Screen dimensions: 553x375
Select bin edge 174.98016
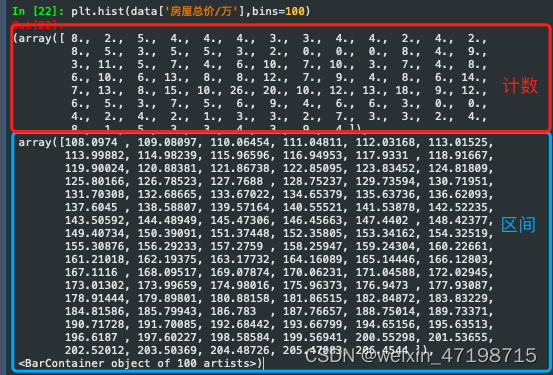point(240,285)
